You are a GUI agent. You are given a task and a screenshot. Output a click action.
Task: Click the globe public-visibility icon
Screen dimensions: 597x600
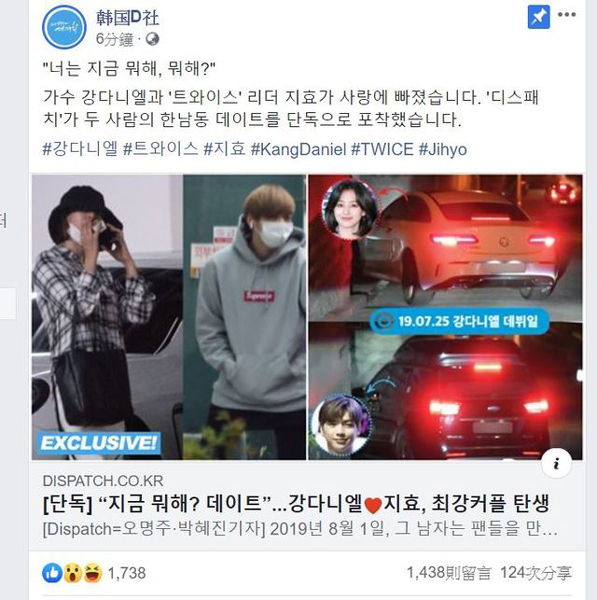tap(153, 39)
